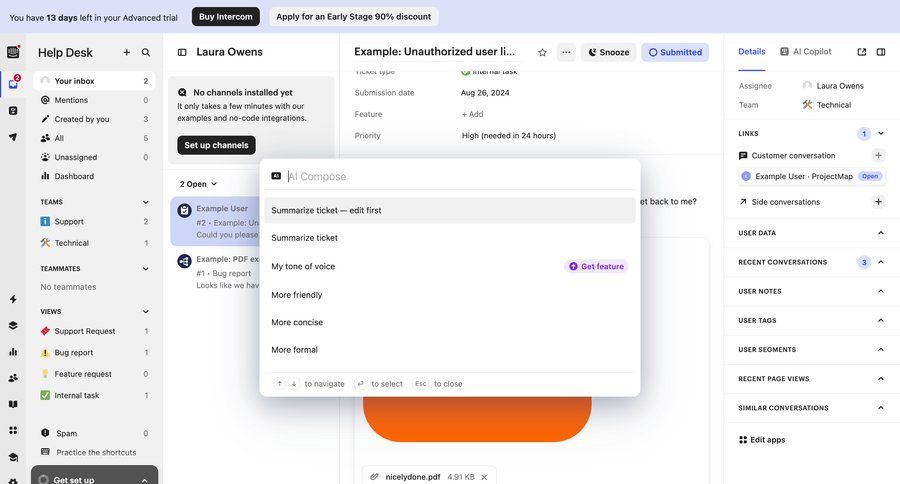Add a customer conversation with plus icon
This screenshot has height=484, width=900.
click(x=878, y=155)
